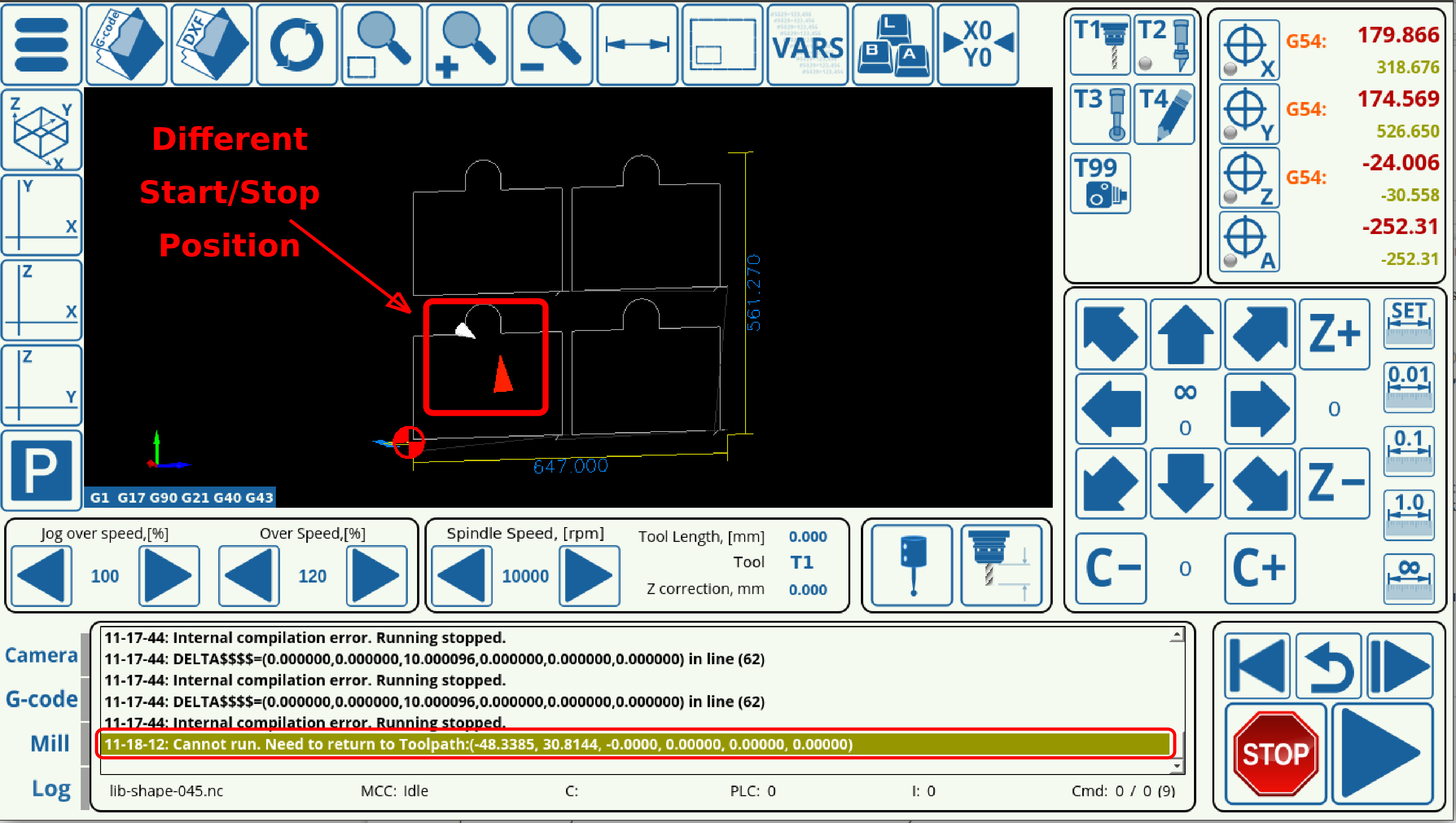
Task: Select the 1.0 jog step size
Action: tap(1408, 514)
